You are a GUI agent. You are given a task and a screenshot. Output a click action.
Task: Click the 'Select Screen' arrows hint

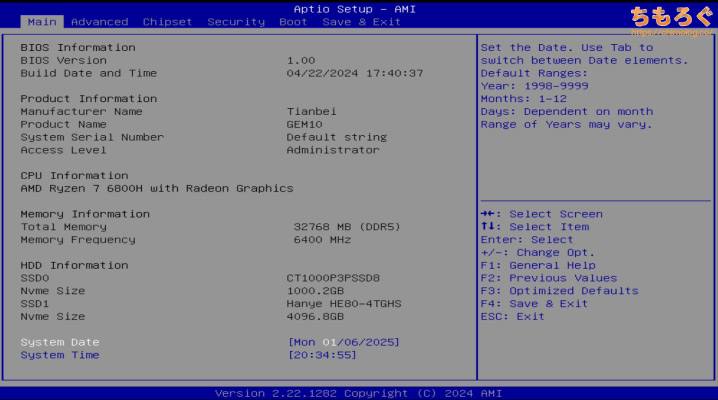pos(542,214)
